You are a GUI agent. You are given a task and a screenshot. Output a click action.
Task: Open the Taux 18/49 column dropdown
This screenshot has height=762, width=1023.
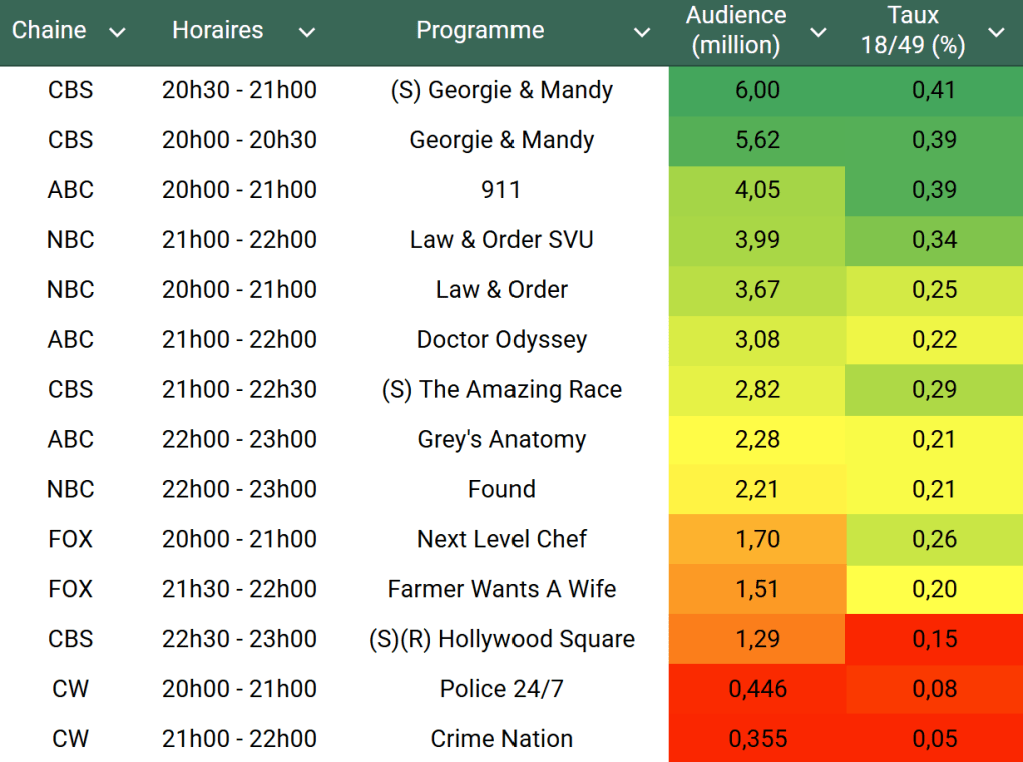996,33
